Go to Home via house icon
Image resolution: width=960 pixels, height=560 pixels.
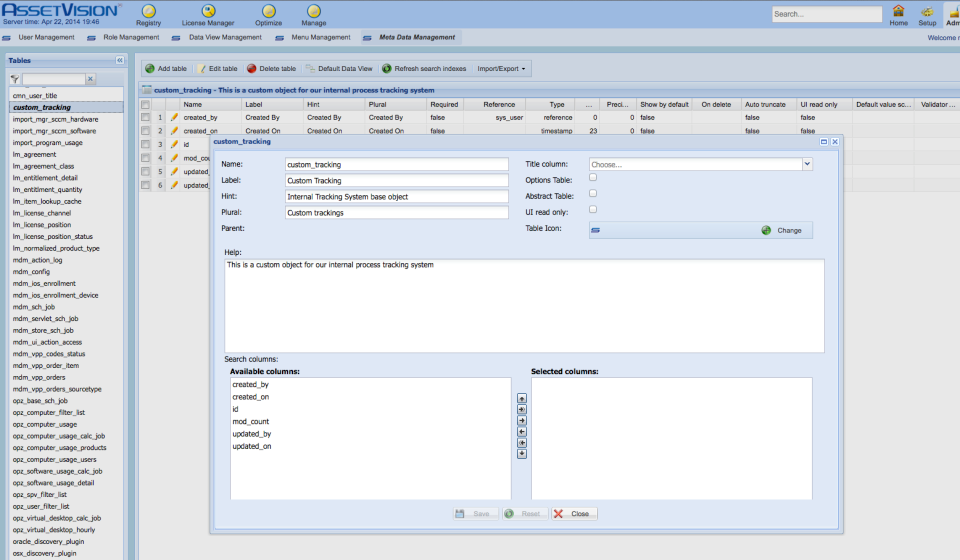[898, 10]
